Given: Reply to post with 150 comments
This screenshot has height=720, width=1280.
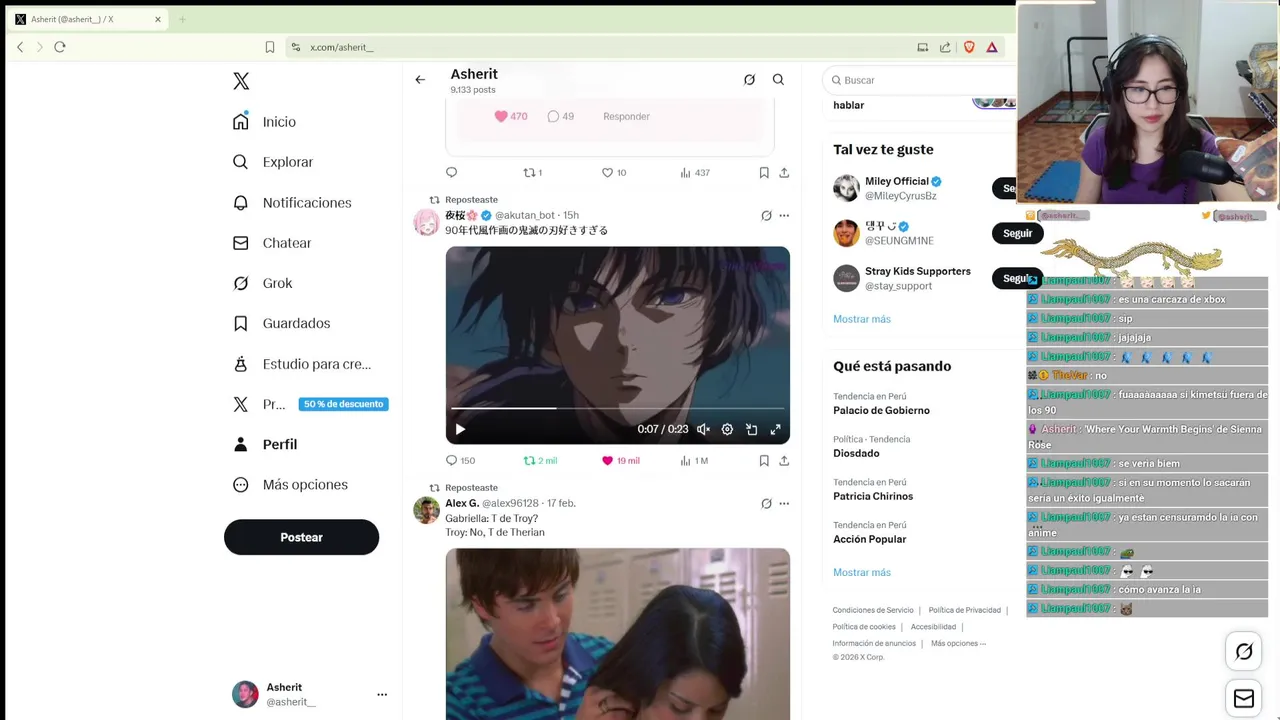Looking at the screenshot, I should point(451,460).
